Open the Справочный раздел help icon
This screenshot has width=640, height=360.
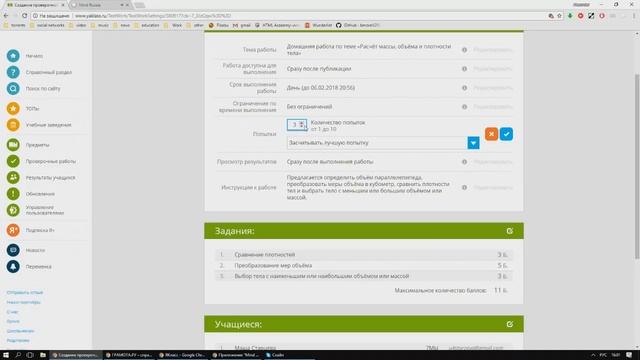tap(13, 72)
